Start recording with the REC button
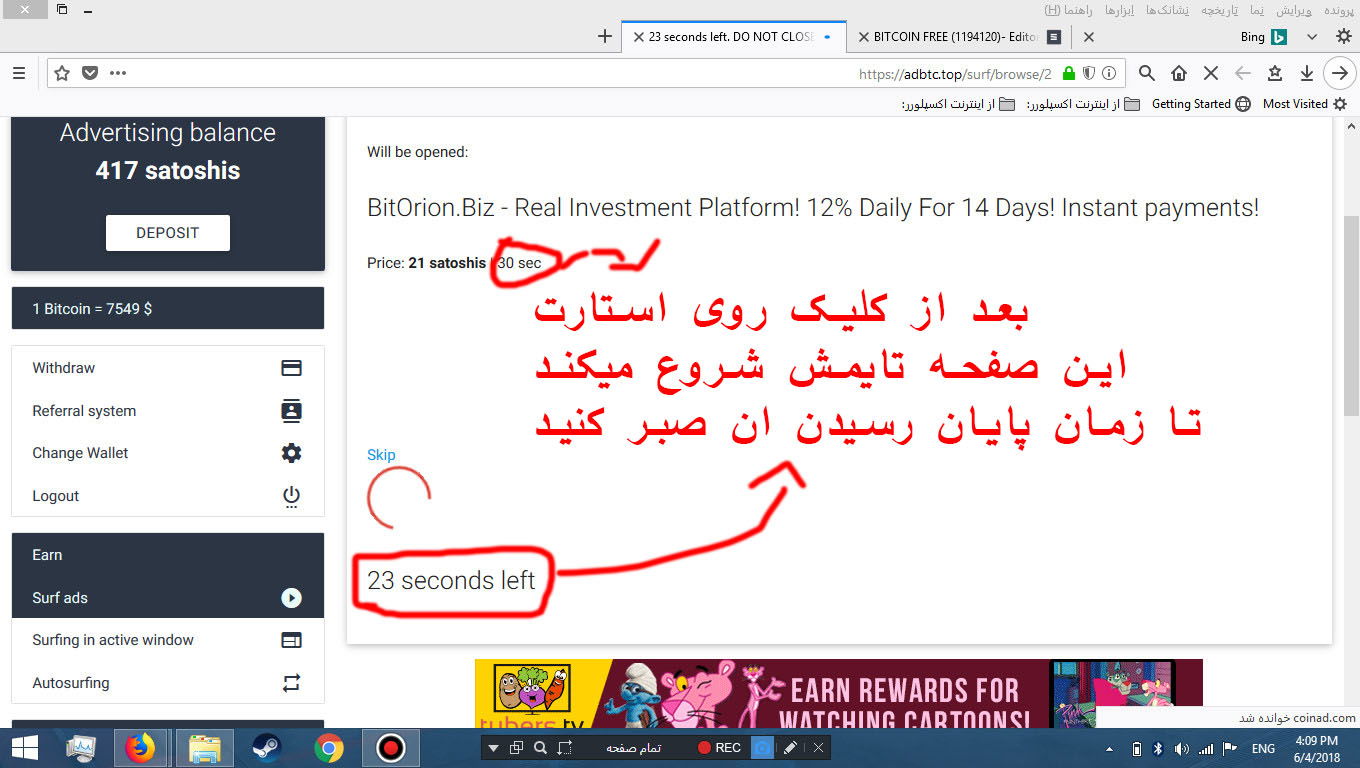Viewport: 1360px width, 768px height. (719, 747)
